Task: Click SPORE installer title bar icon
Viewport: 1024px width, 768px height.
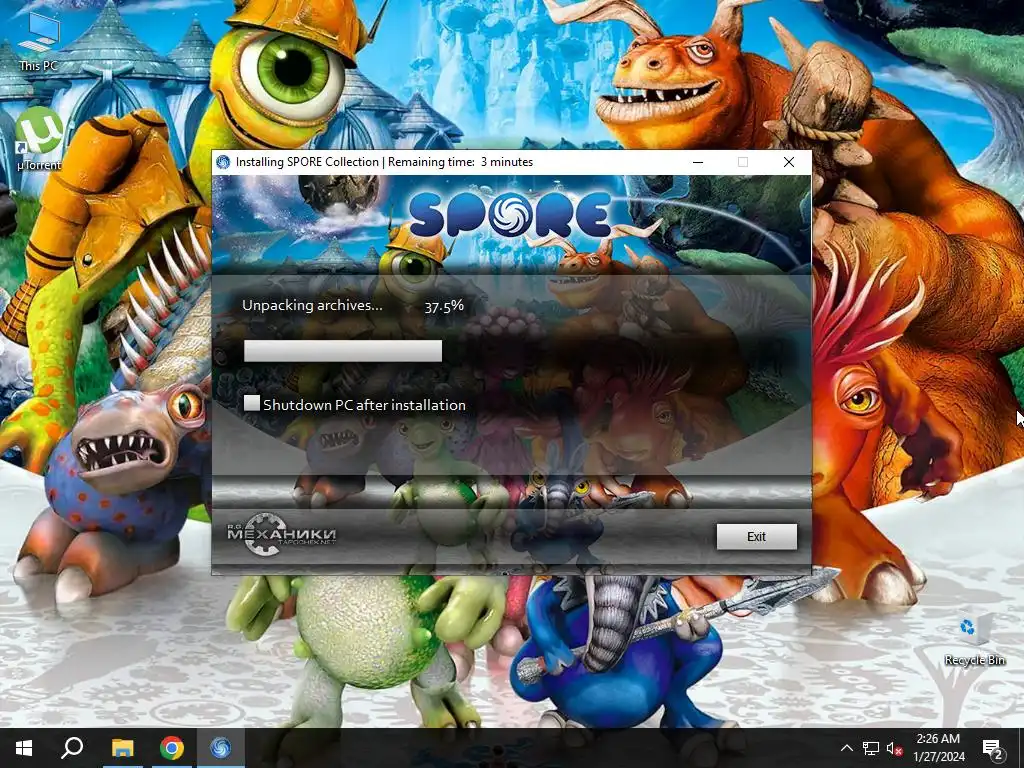Action: [223, 162]
